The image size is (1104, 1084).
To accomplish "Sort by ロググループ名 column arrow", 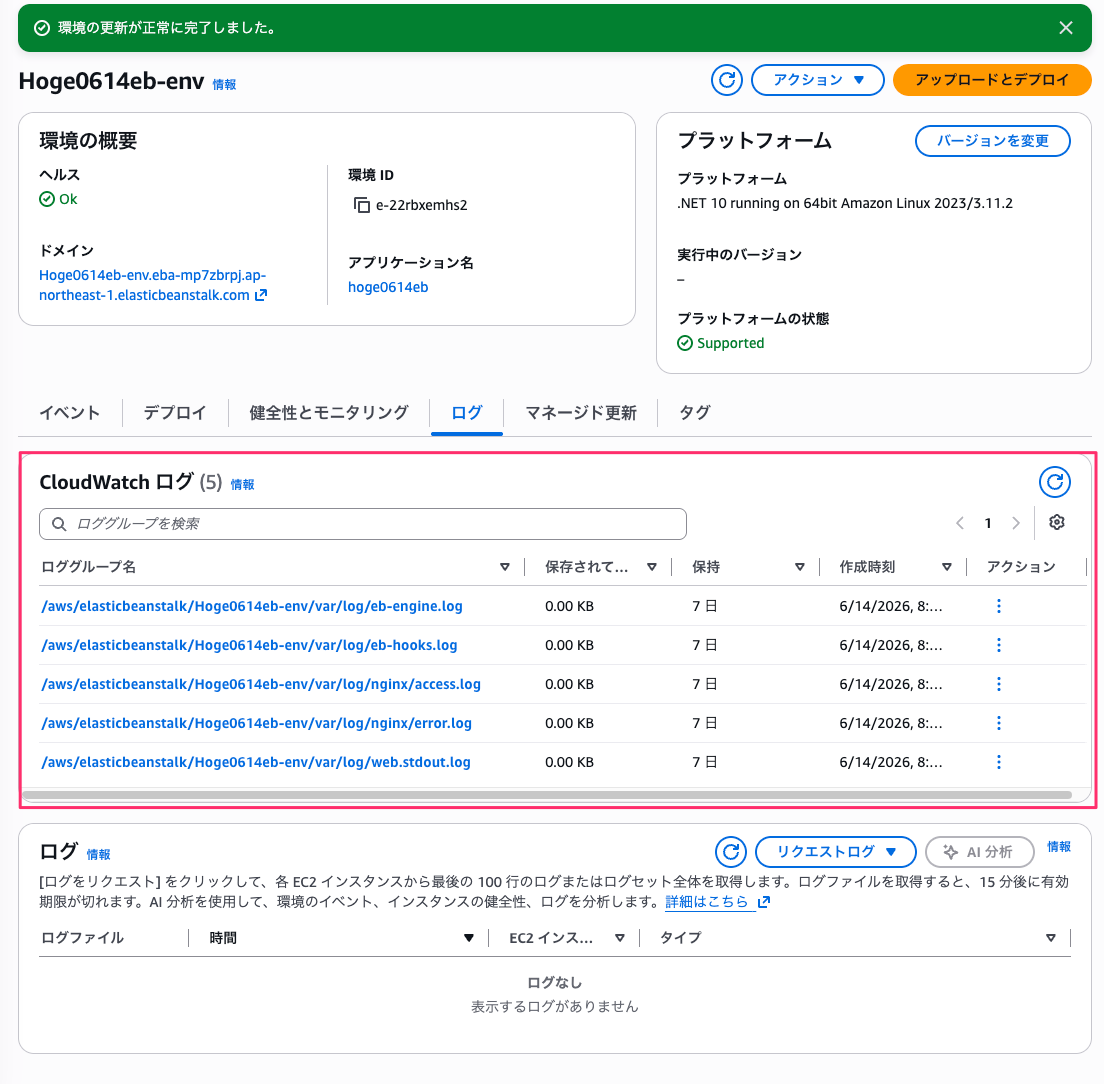I will click(505, 567).
